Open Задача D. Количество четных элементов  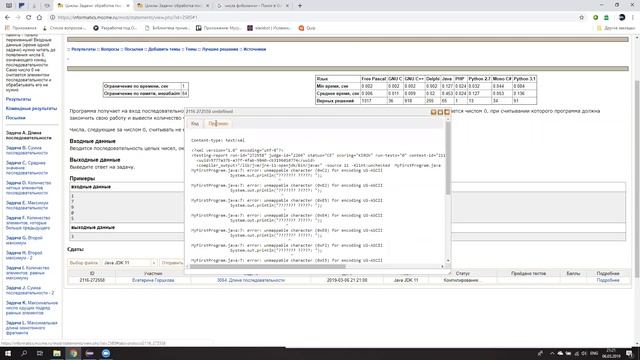[x=29, y=188]
